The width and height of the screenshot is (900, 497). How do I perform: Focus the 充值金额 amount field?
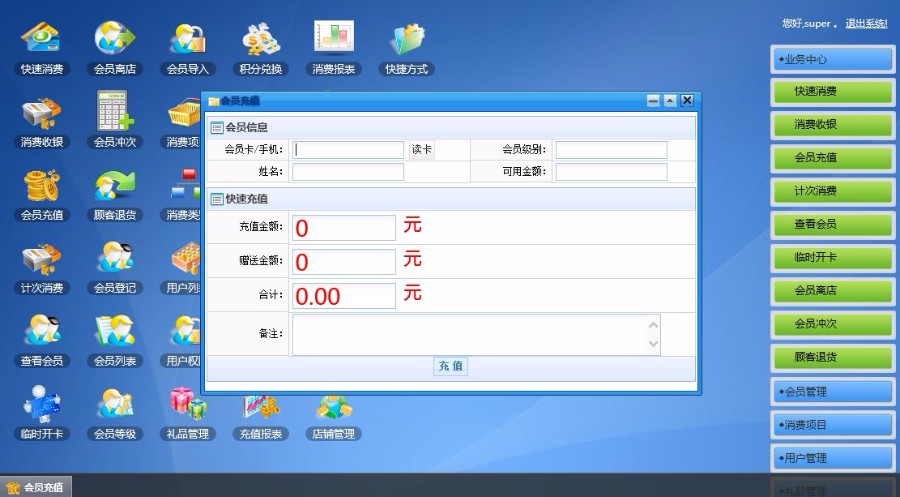(344, 228)
